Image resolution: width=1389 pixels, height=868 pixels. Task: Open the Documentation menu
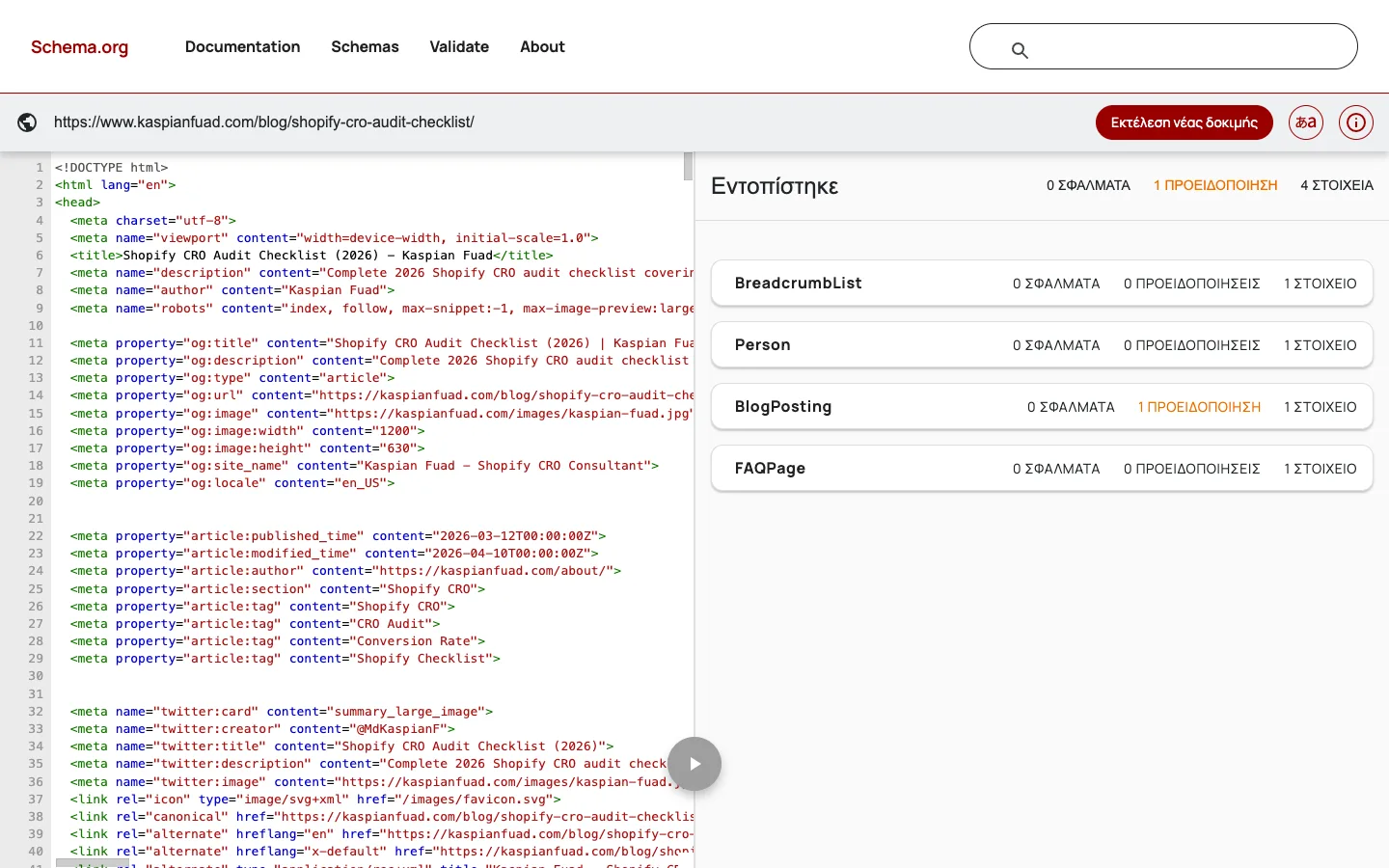[x=242, y=46]
